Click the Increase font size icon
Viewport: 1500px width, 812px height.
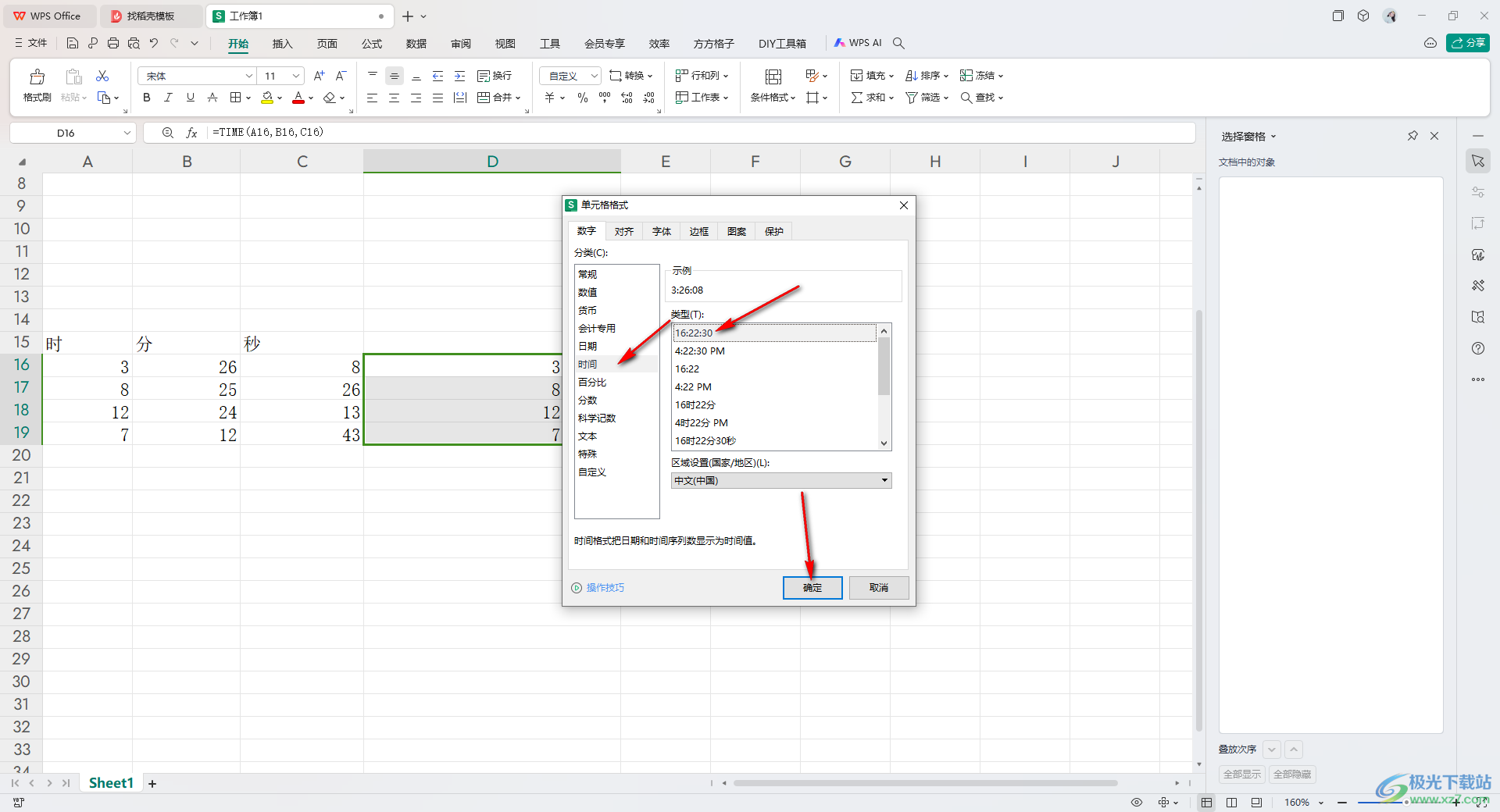(x=319, y=76)
